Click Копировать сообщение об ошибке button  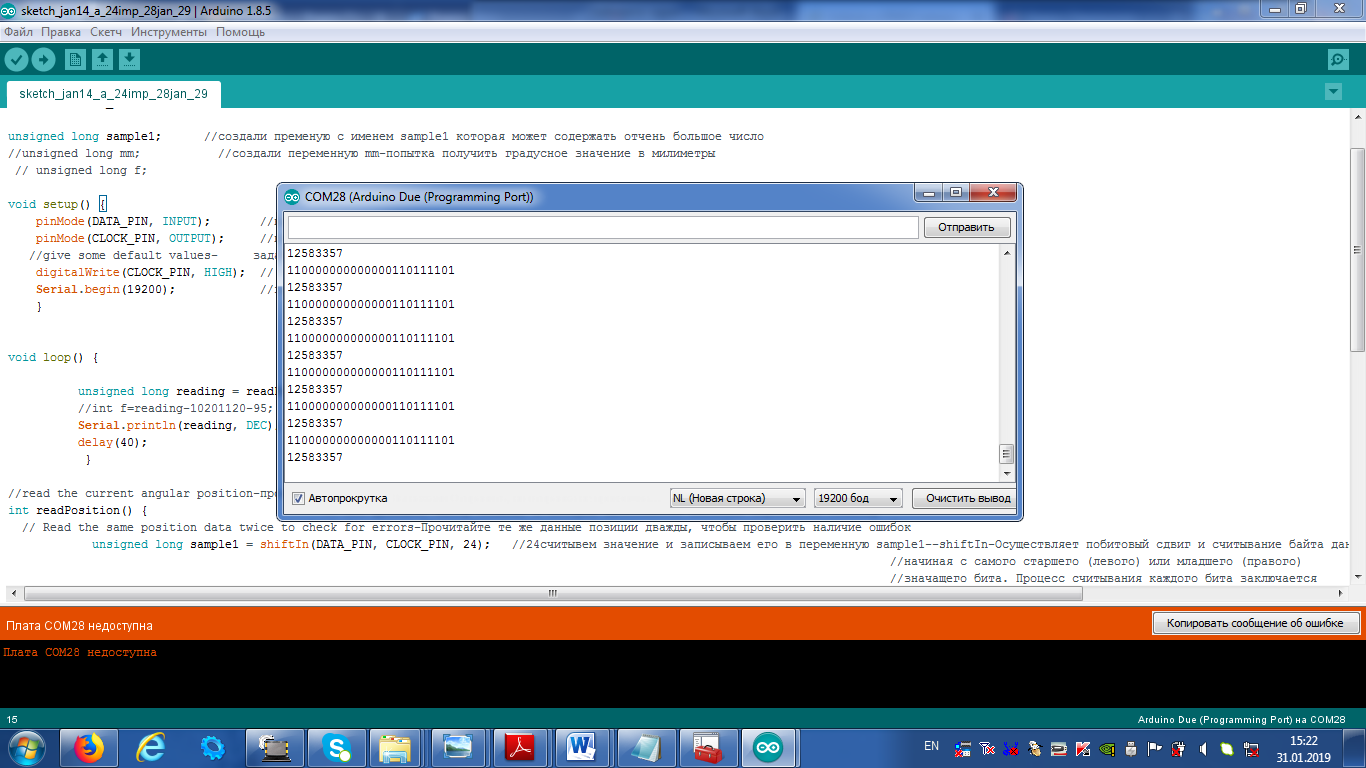pos(1257,623)
